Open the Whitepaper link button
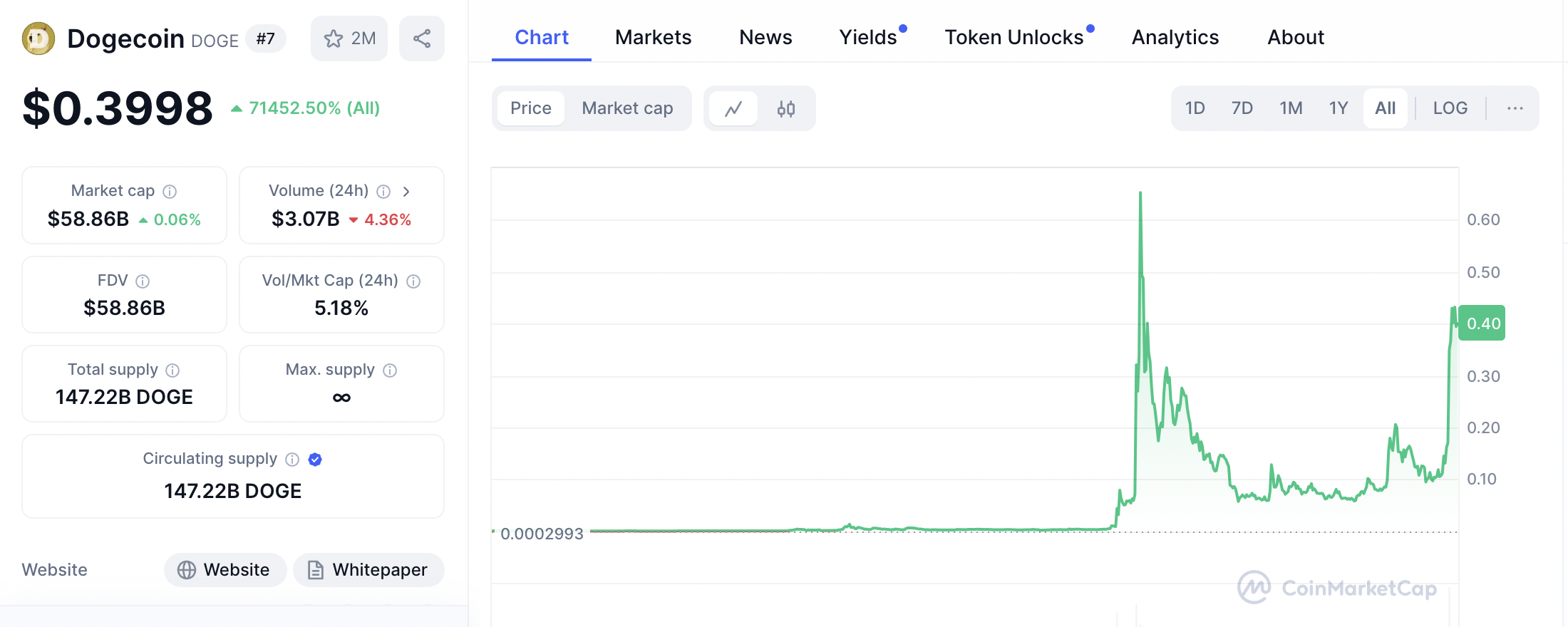The image size is (1568, 627). 368,570
